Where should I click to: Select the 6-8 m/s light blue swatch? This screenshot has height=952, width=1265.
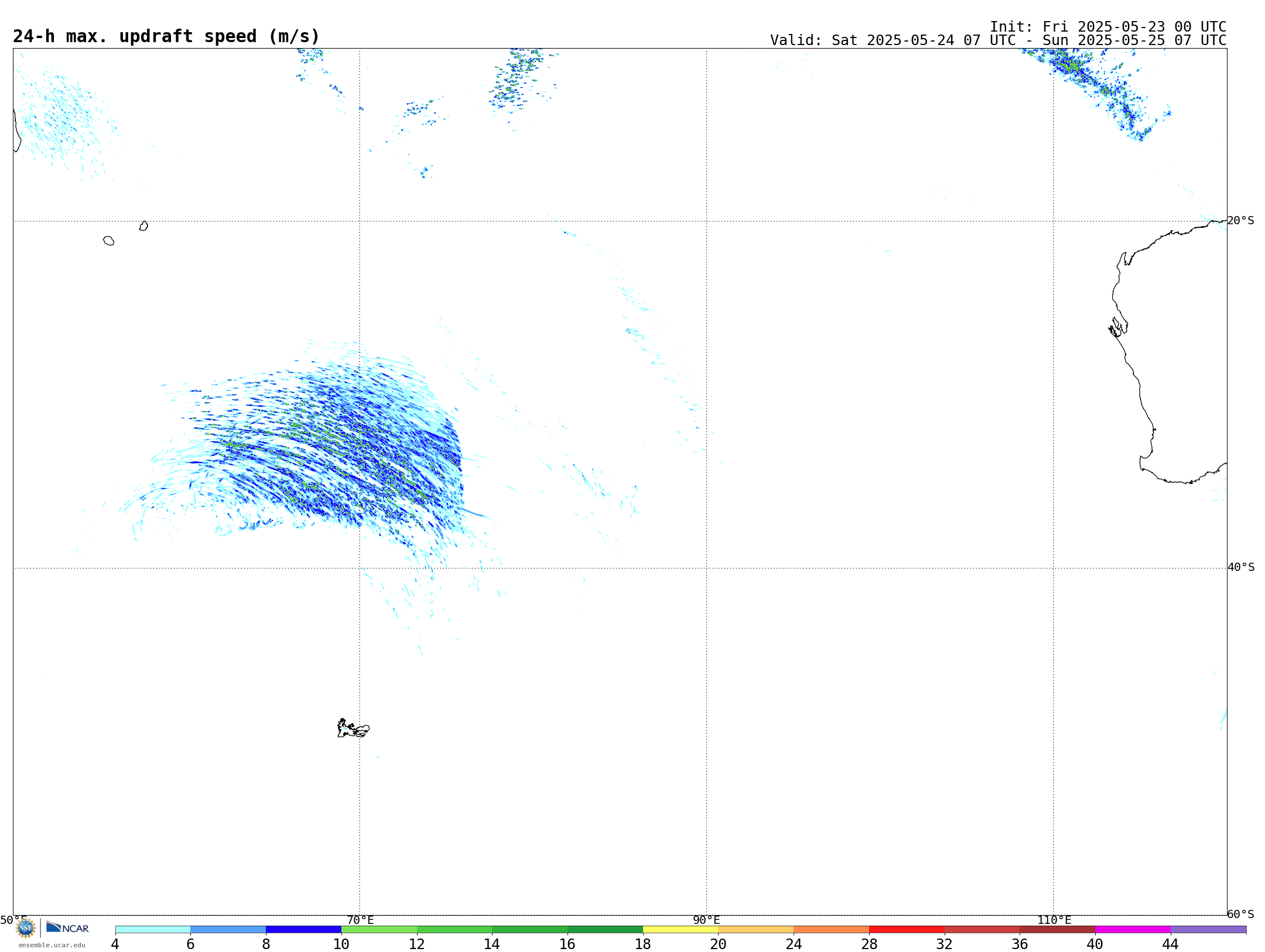click(x=228, y=929)
